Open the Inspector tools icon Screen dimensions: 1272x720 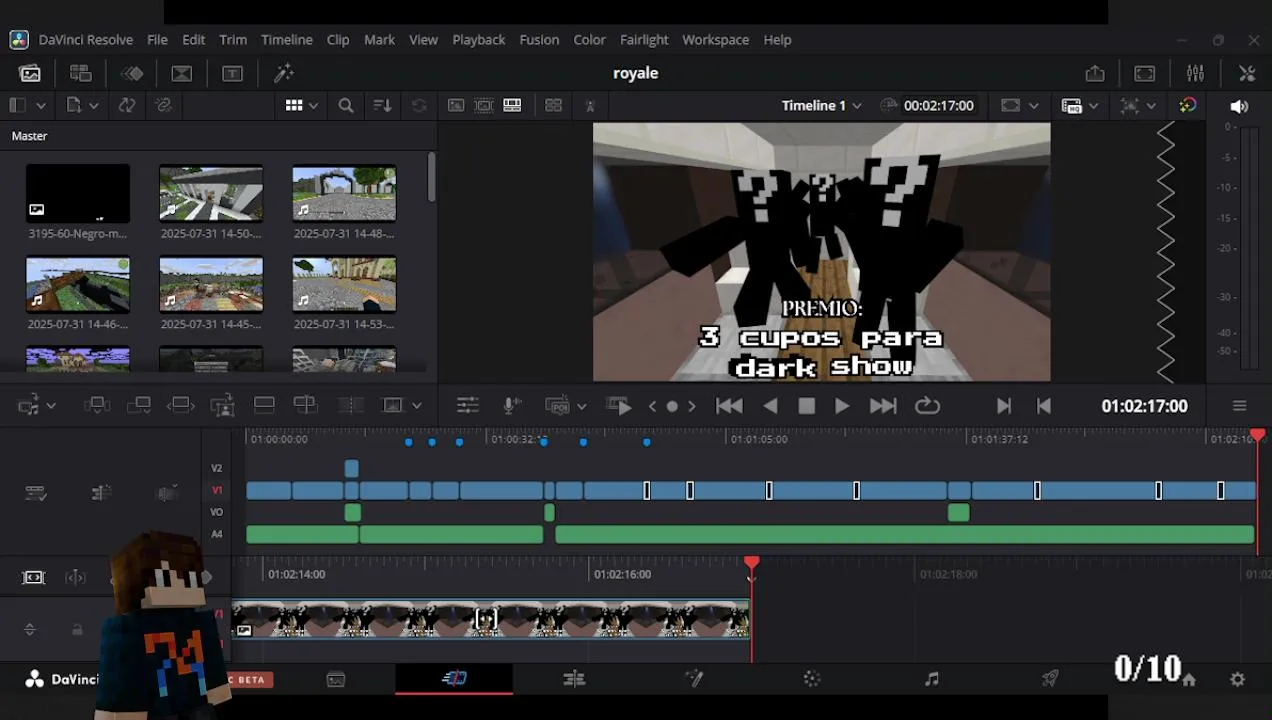pyautogui.click(x=1247, y=73)
